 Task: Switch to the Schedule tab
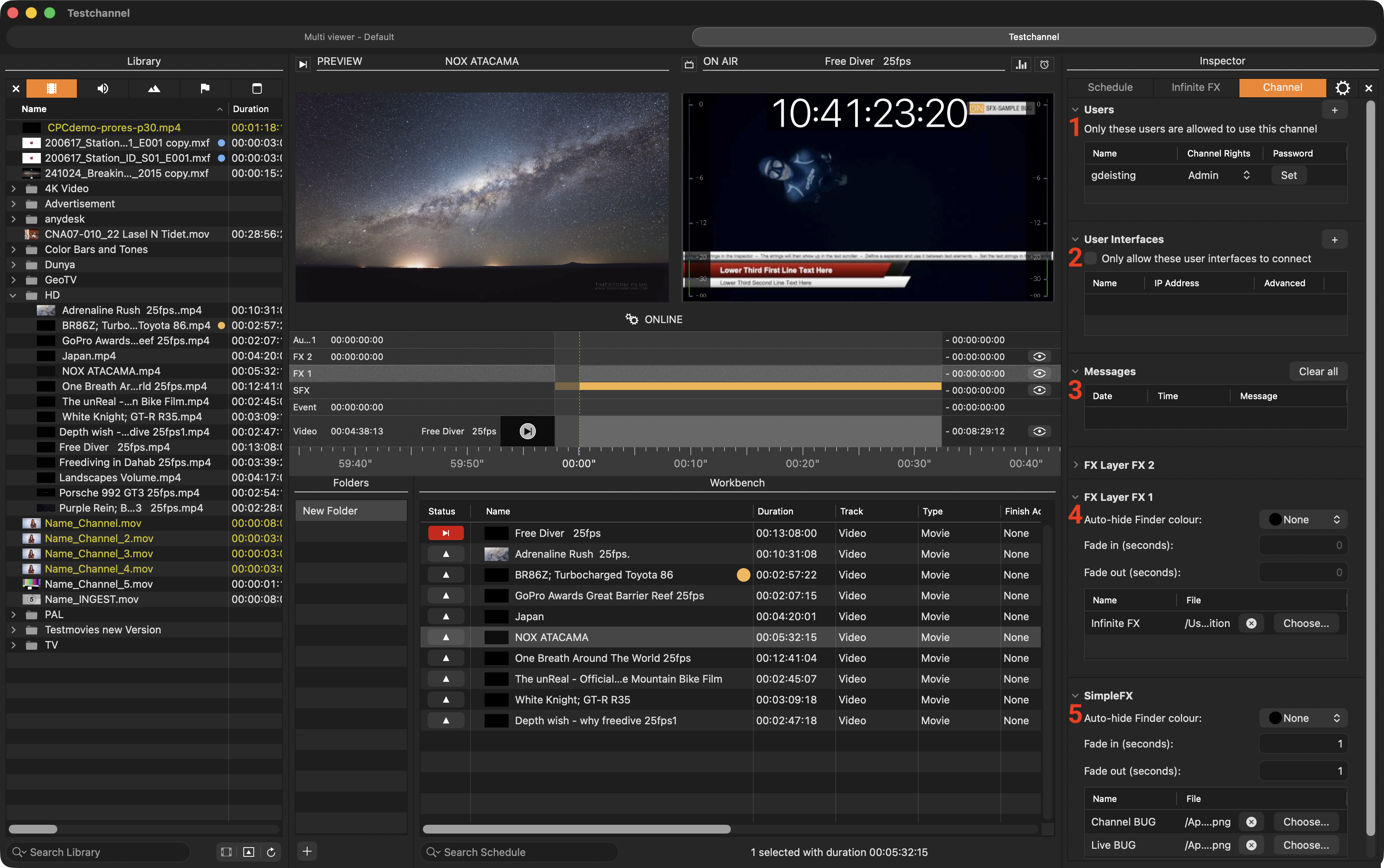coord(1110,87)
